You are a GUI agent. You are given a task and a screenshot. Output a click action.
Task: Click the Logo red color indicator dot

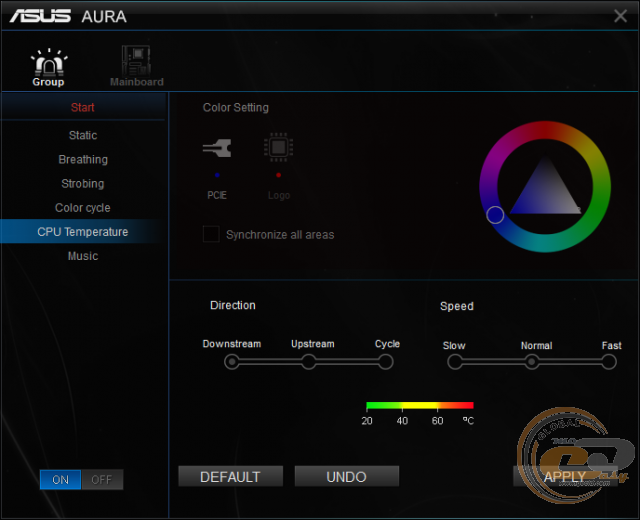(x=278, y=175)
